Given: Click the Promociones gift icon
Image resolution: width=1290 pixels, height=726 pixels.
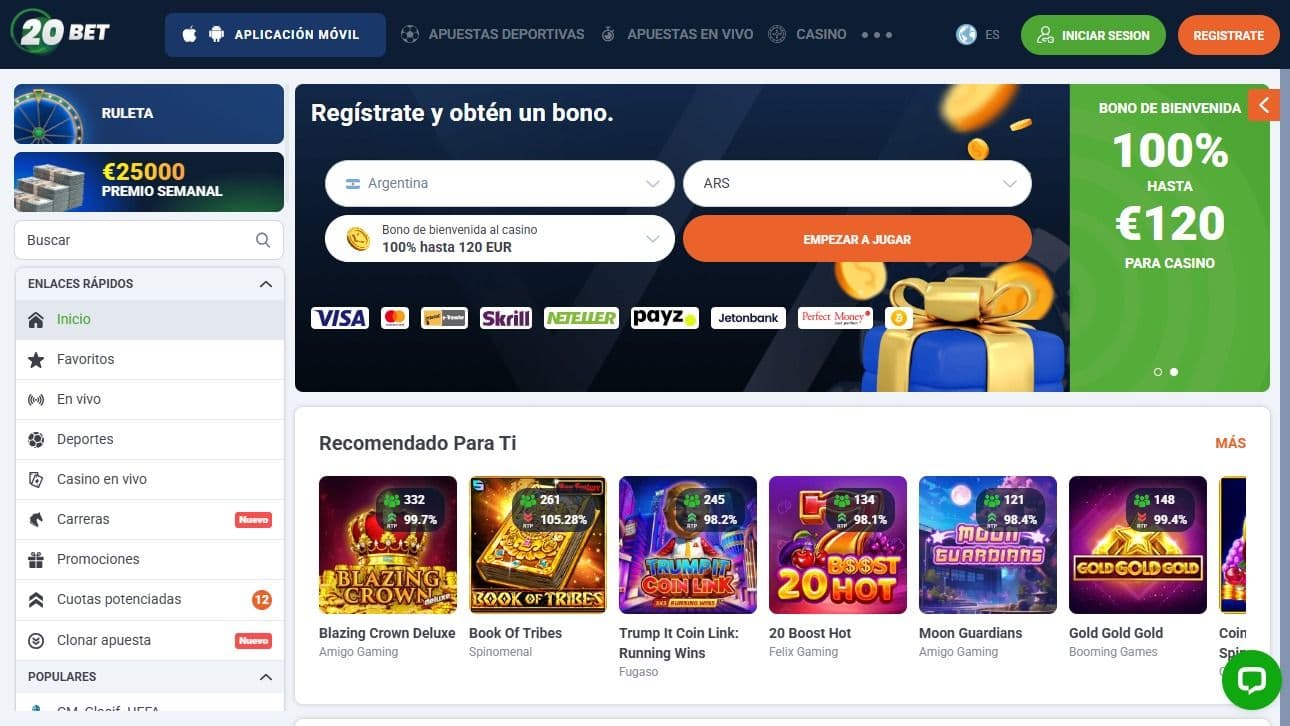Looking at the screenshot, I should (36, 560).
